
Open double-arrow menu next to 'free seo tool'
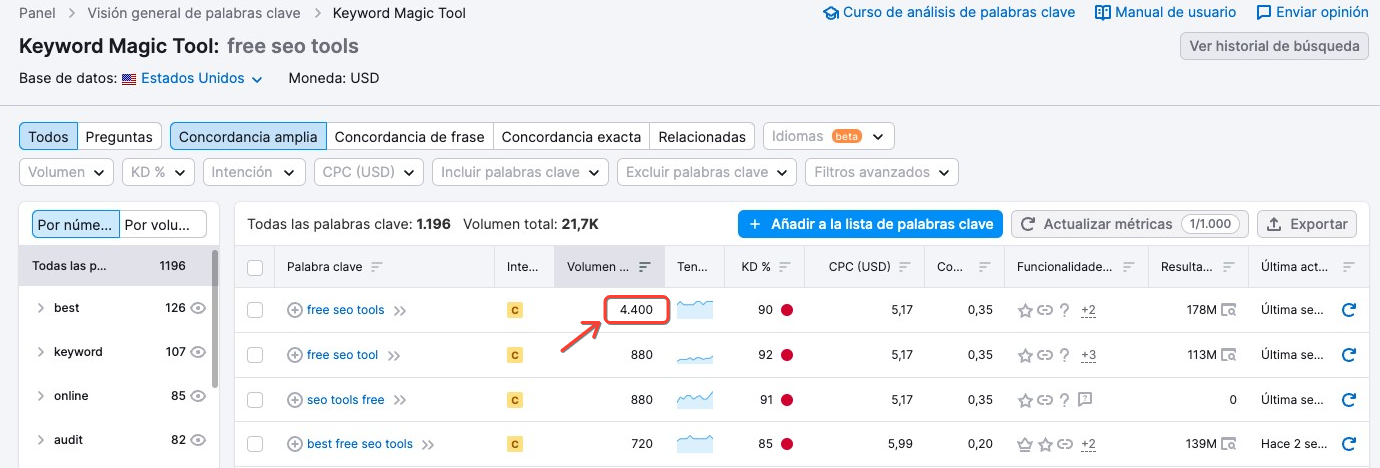[394, 355]
